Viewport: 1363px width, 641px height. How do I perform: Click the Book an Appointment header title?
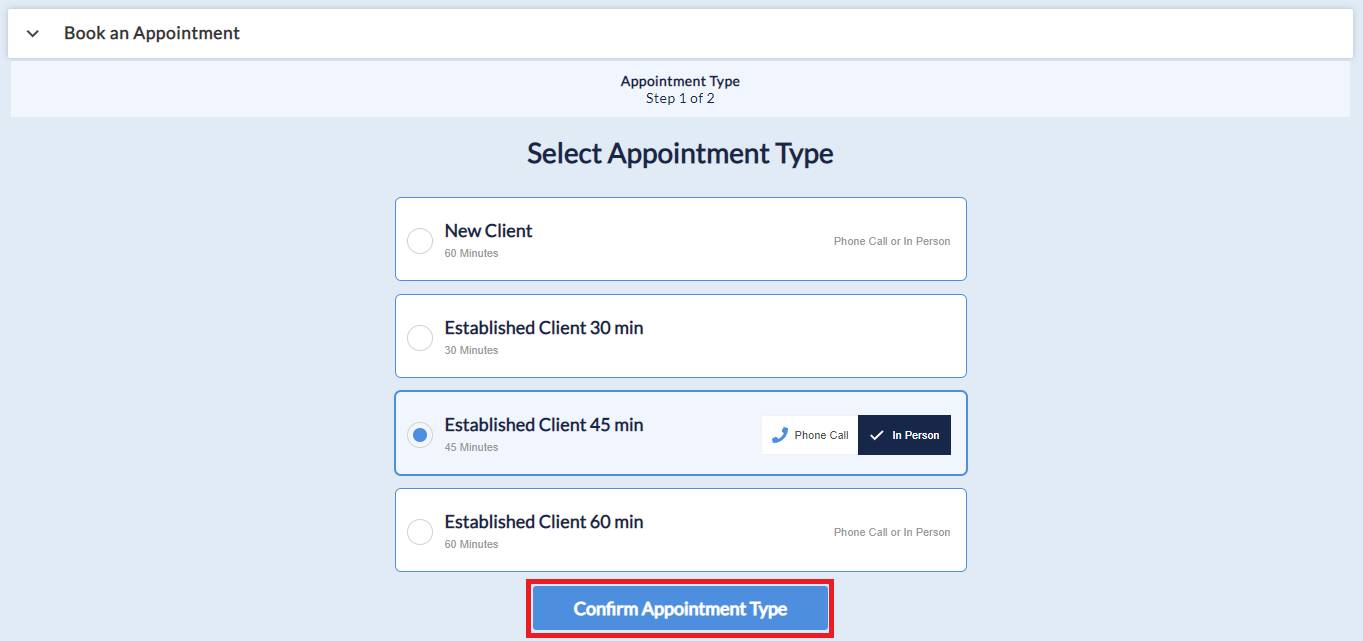point(152,33)
